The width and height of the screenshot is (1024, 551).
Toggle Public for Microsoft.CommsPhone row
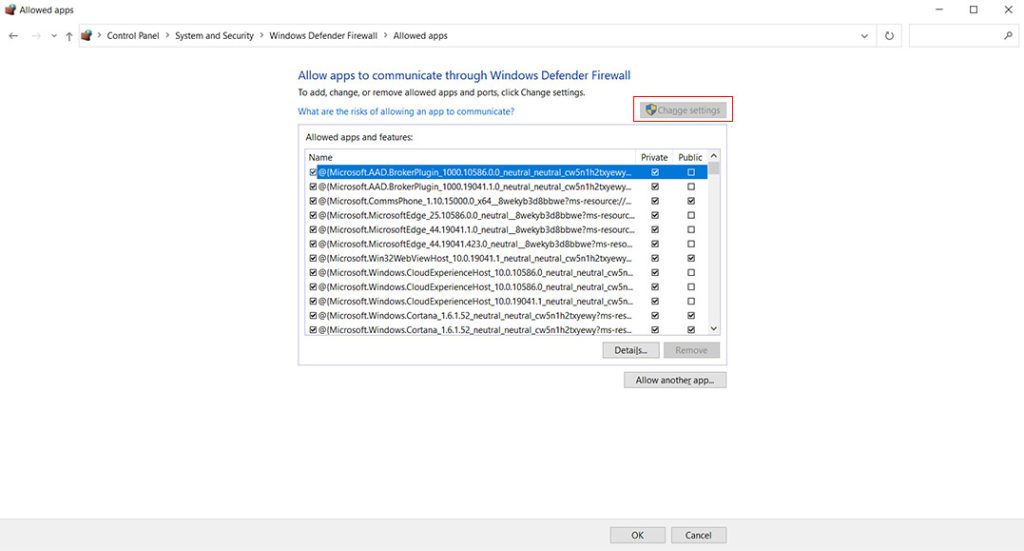click(x=691, y=201)
